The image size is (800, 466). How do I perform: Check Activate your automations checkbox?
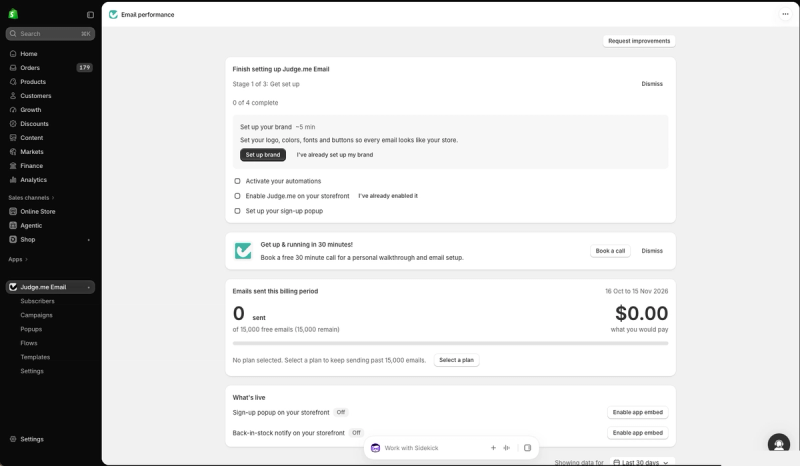[x=237, y=181]
